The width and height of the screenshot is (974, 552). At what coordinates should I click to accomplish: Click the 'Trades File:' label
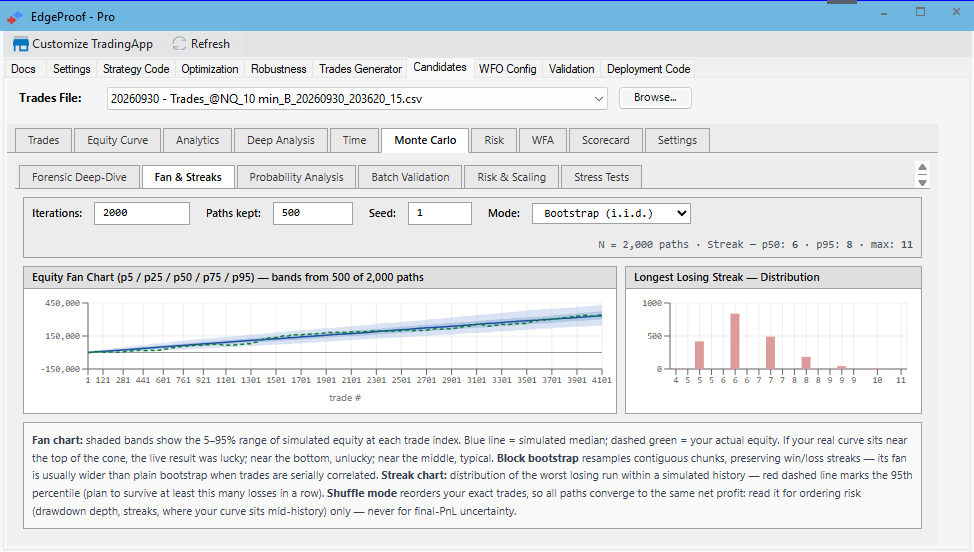click(50, 98)
